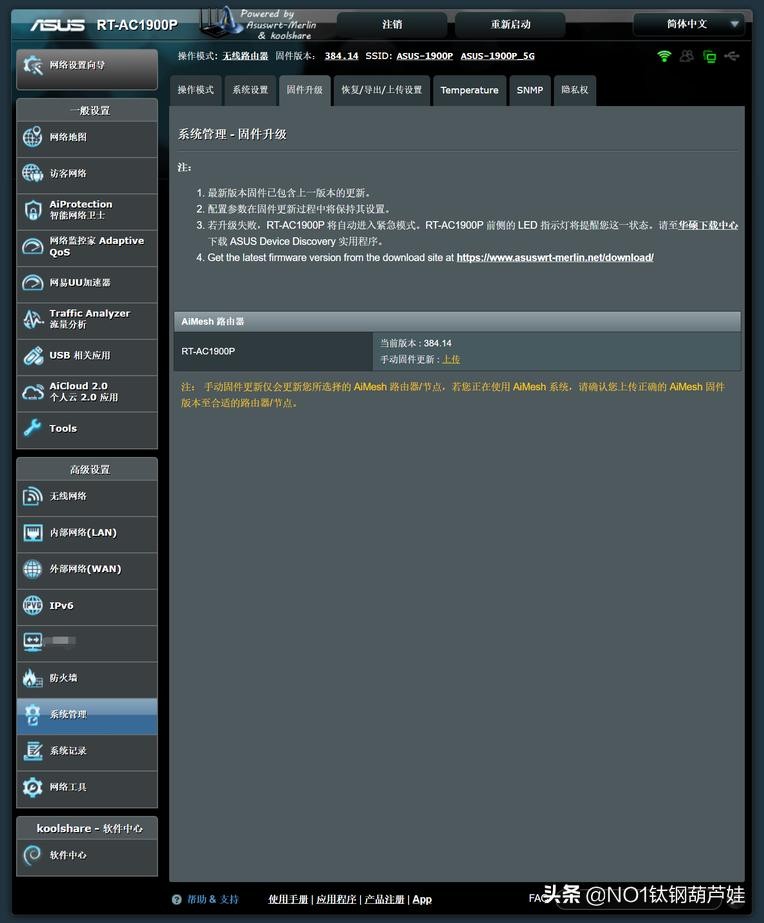Viewport: 764px width, 923px height.
Task: Switch to 隐私权 tab
Action: pyautogui.click(x=574, y=90)
